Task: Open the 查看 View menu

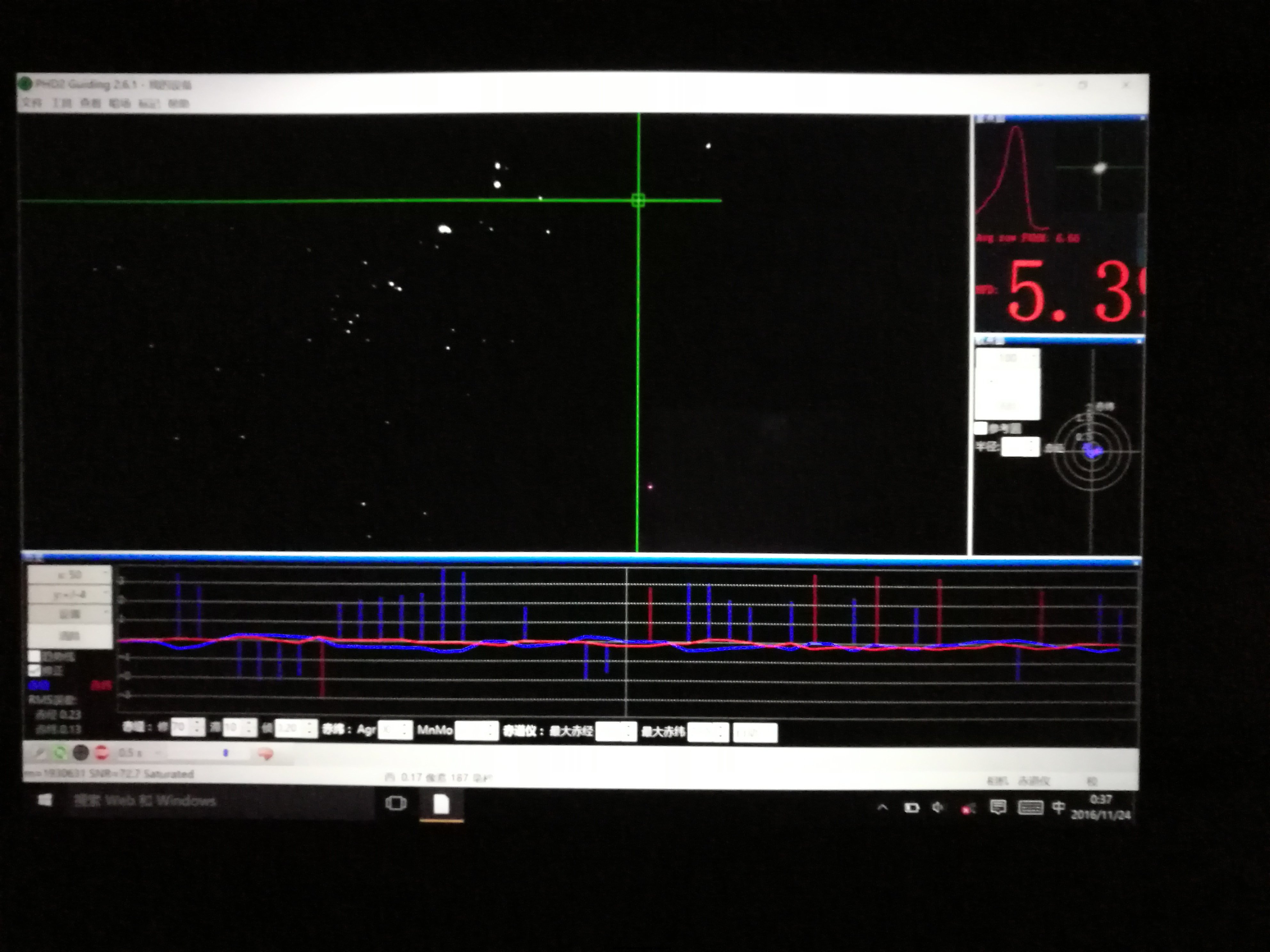Action: (90, 103)
